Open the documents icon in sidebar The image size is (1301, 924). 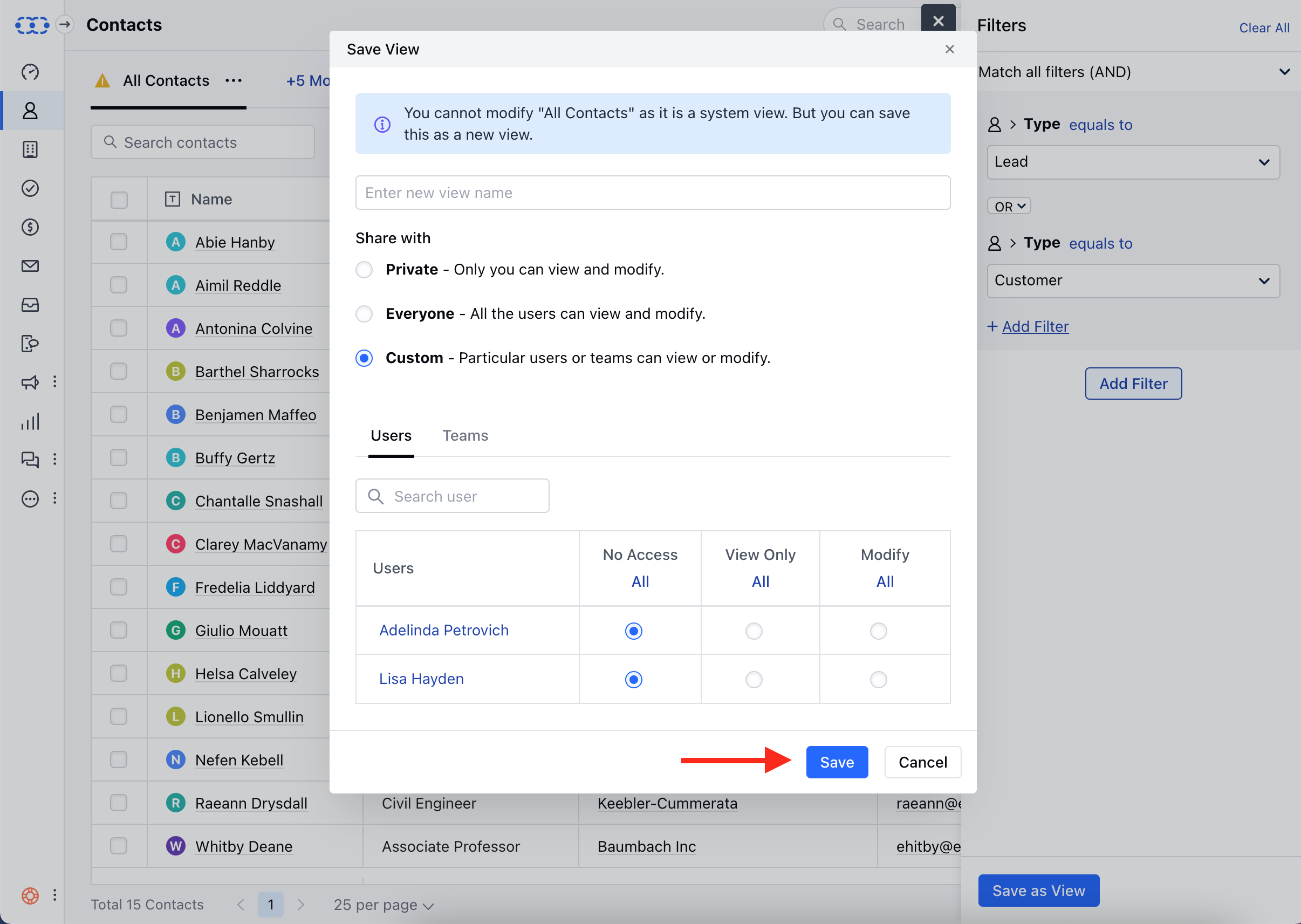coord(30,343)
